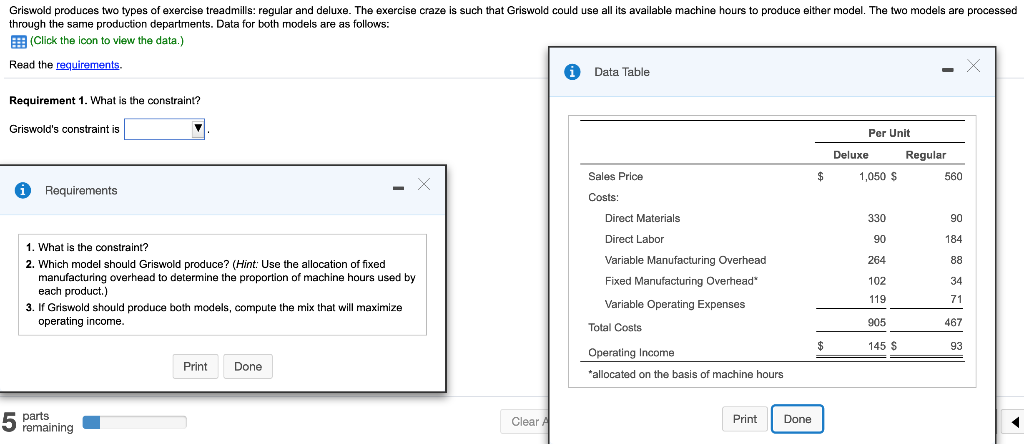Click the Requirements dialog title
Screen dimensions: 1024x444
tap(81, 191)
